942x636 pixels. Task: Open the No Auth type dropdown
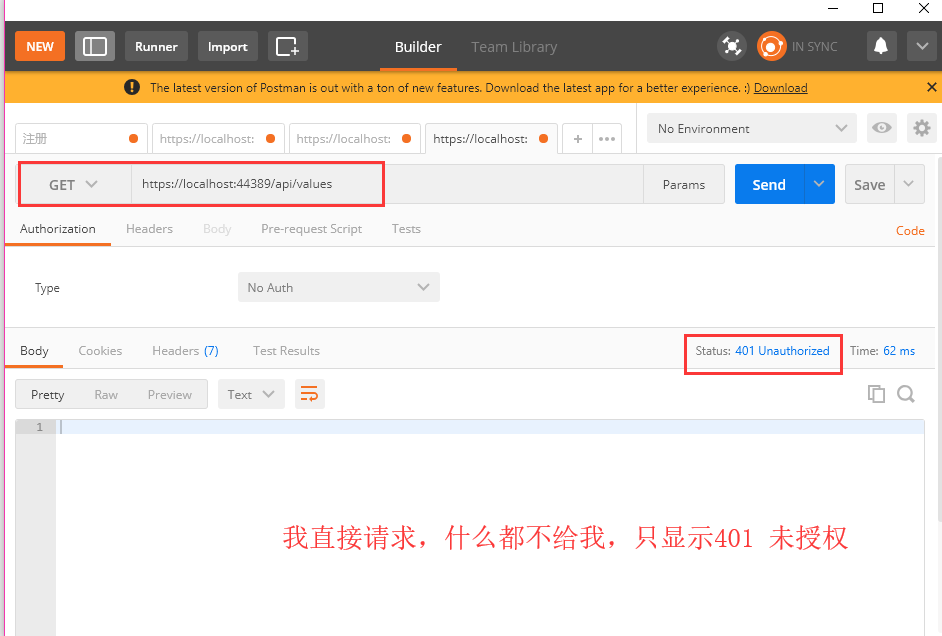339,287
